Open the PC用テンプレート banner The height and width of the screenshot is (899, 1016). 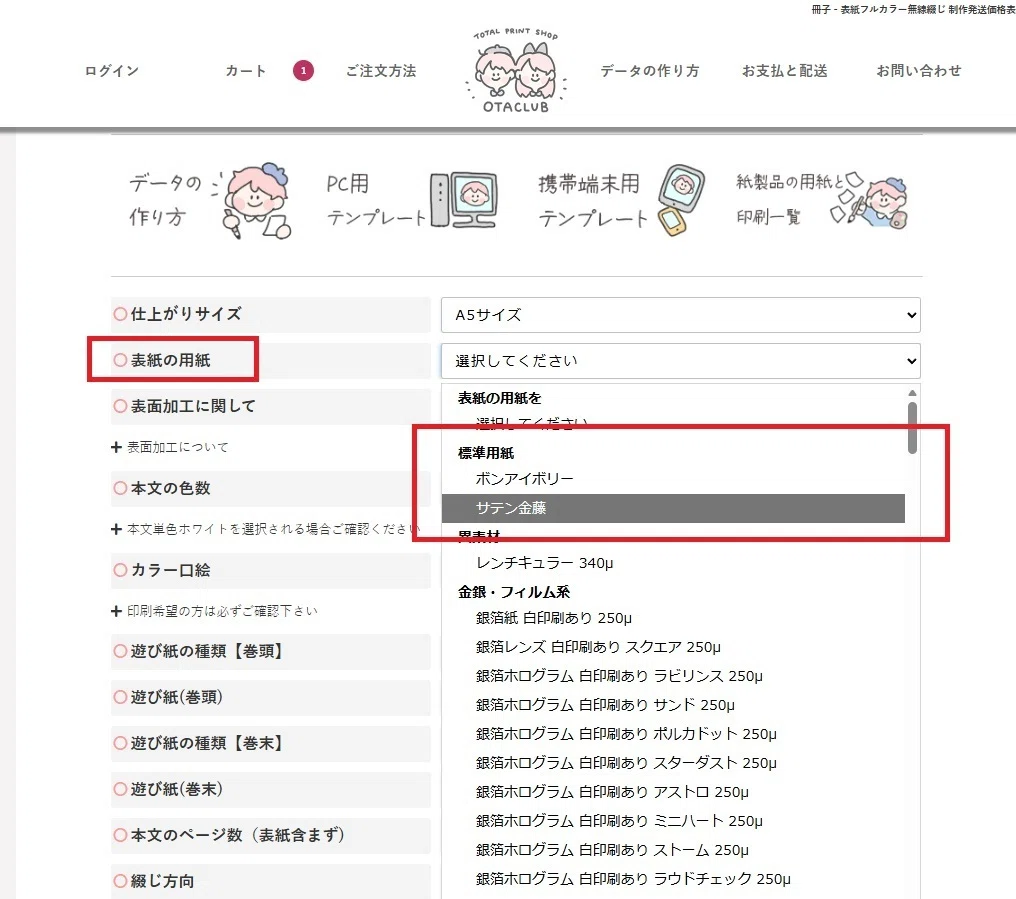[x=412, y=200]
